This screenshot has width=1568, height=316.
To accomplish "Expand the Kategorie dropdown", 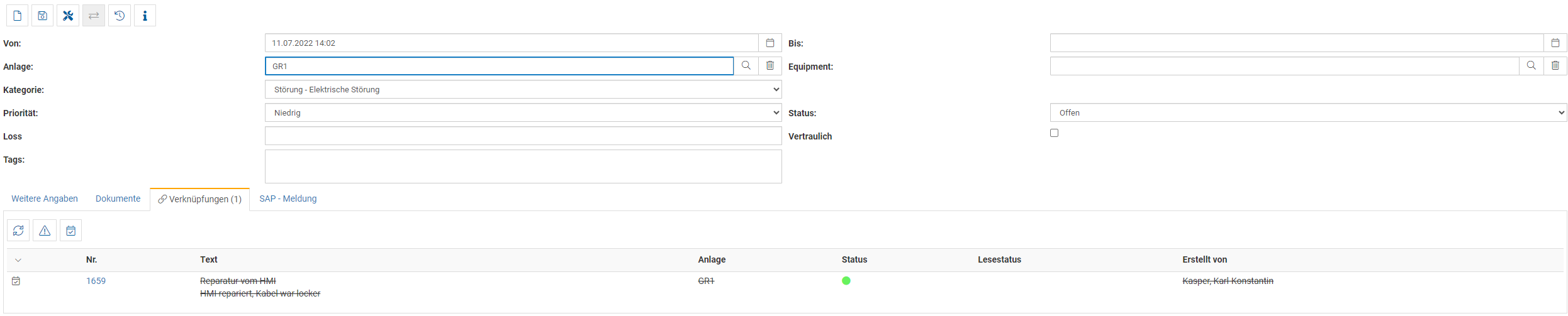I will (523, 90).
